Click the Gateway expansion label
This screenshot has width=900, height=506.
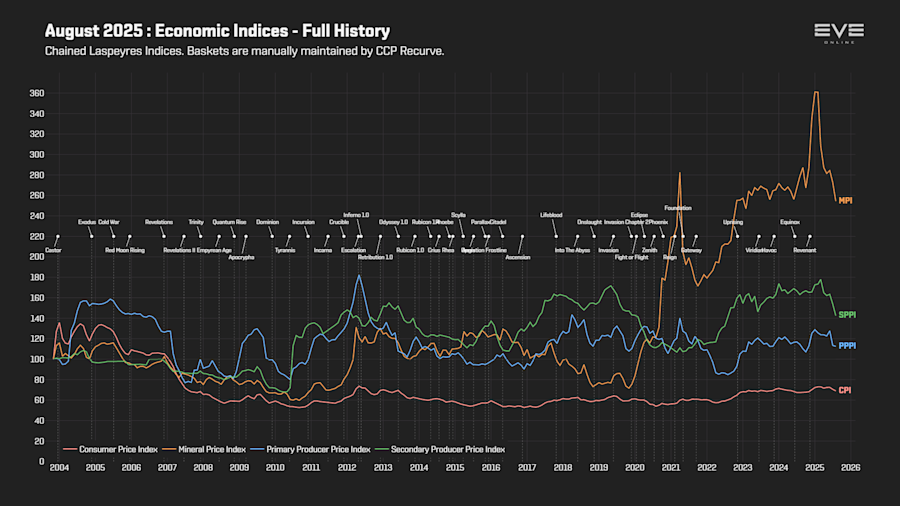pyautogui.click(x=691, y=251)
